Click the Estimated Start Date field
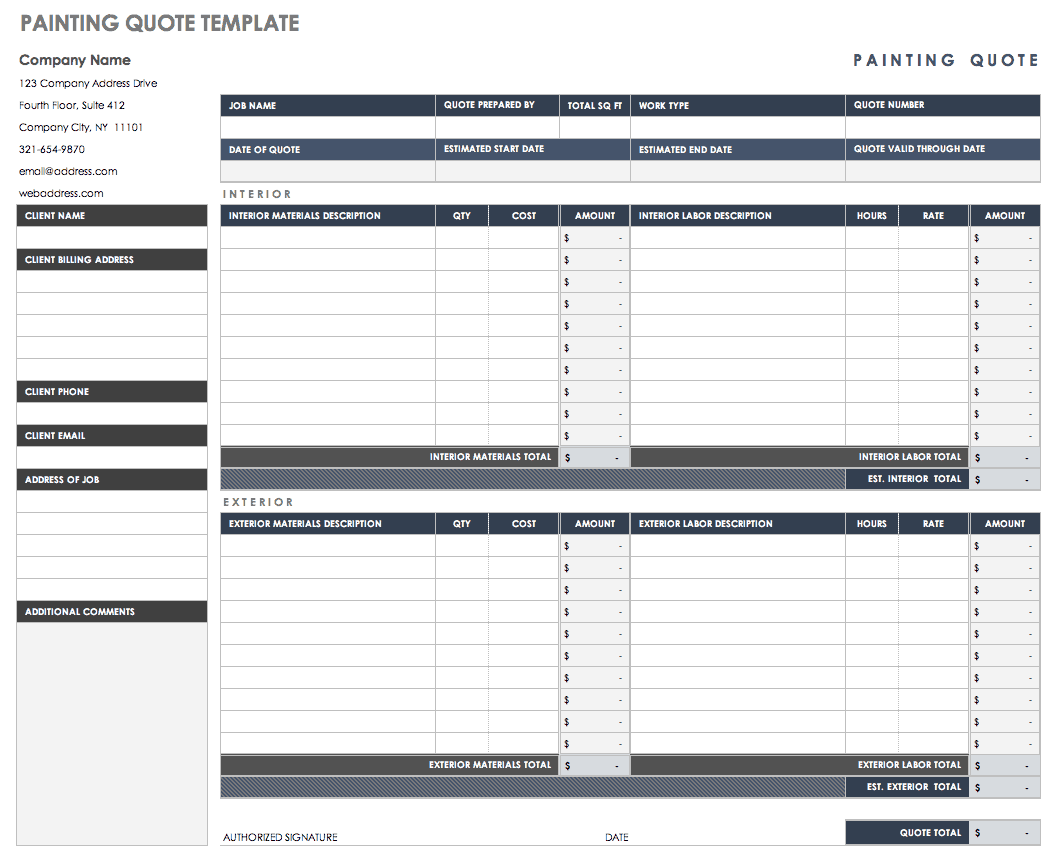The width and height of the screenshot is (1058, 868). (x=533, y=170)
